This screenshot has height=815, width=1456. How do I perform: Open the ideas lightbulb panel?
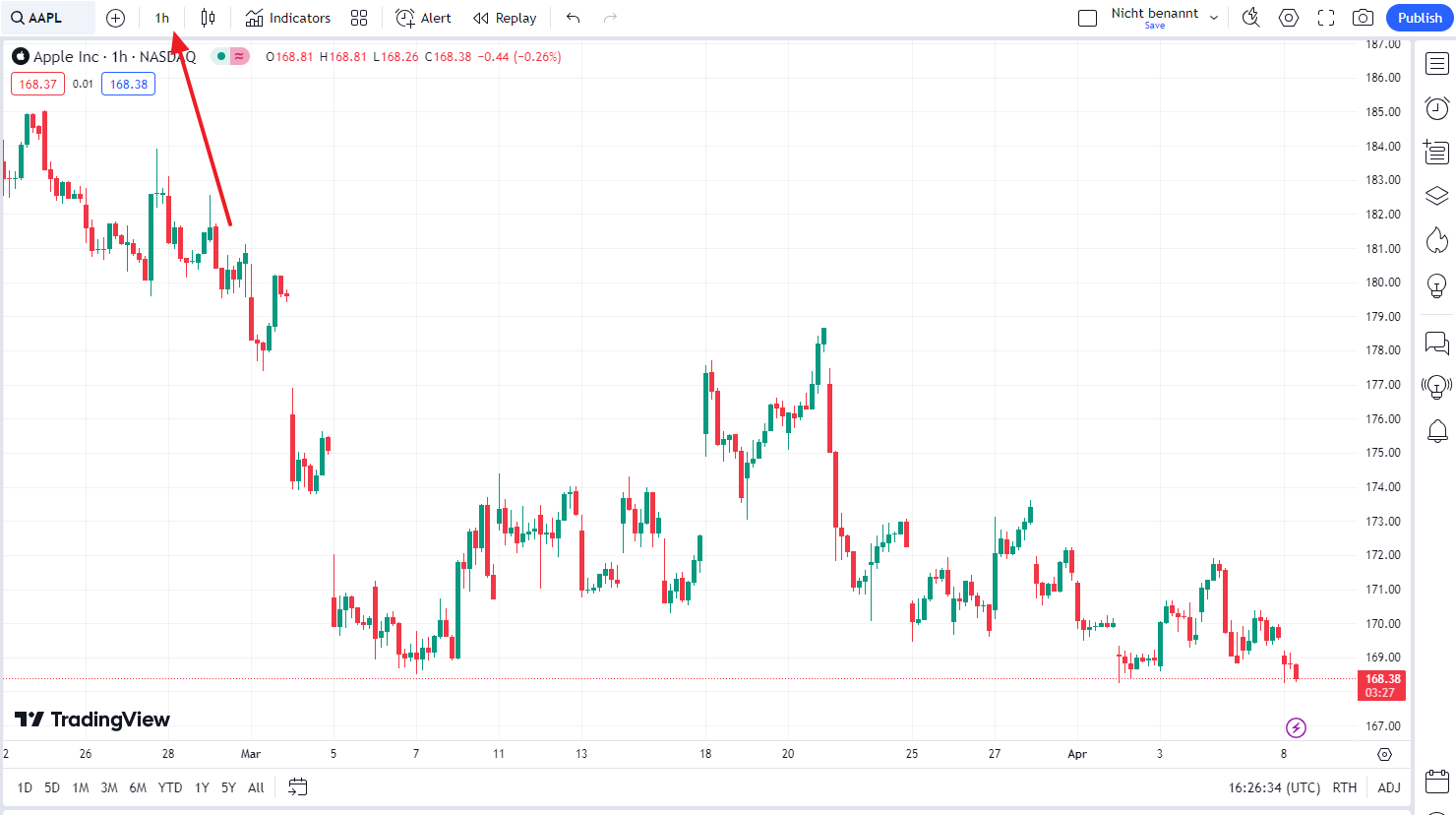(1437, 285)
